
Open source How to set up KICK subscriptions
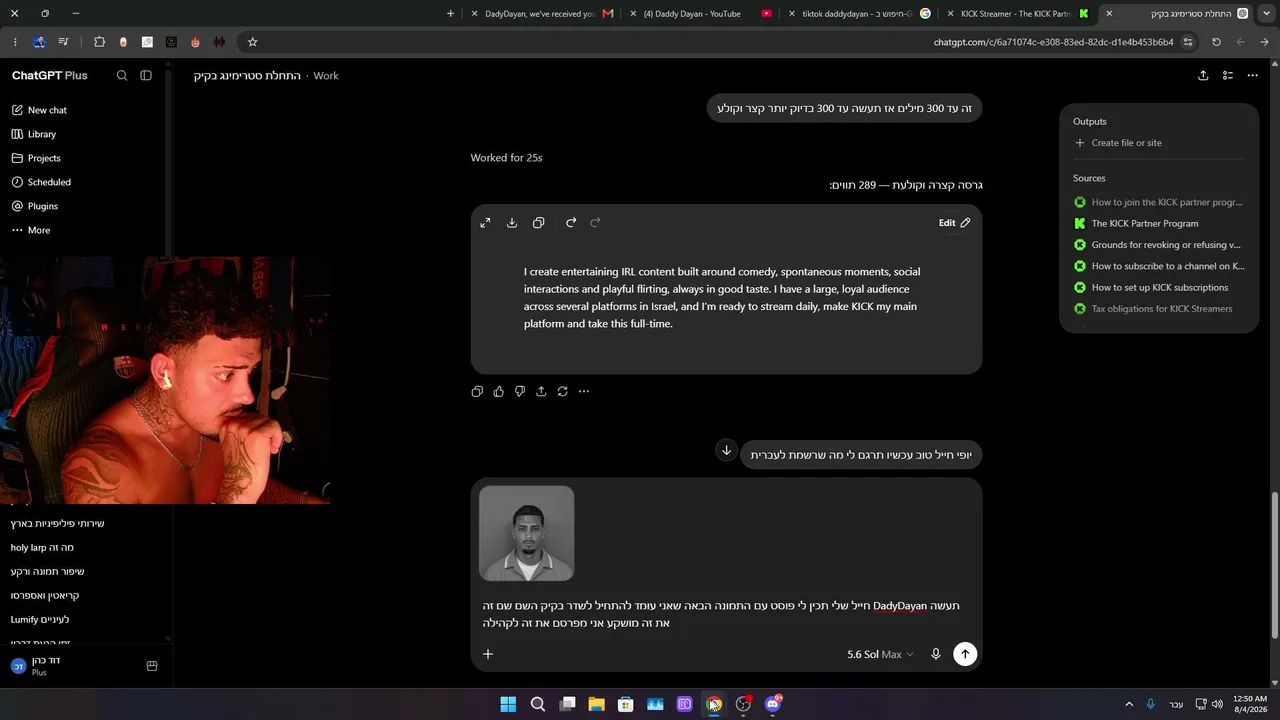click(1151, 288)
